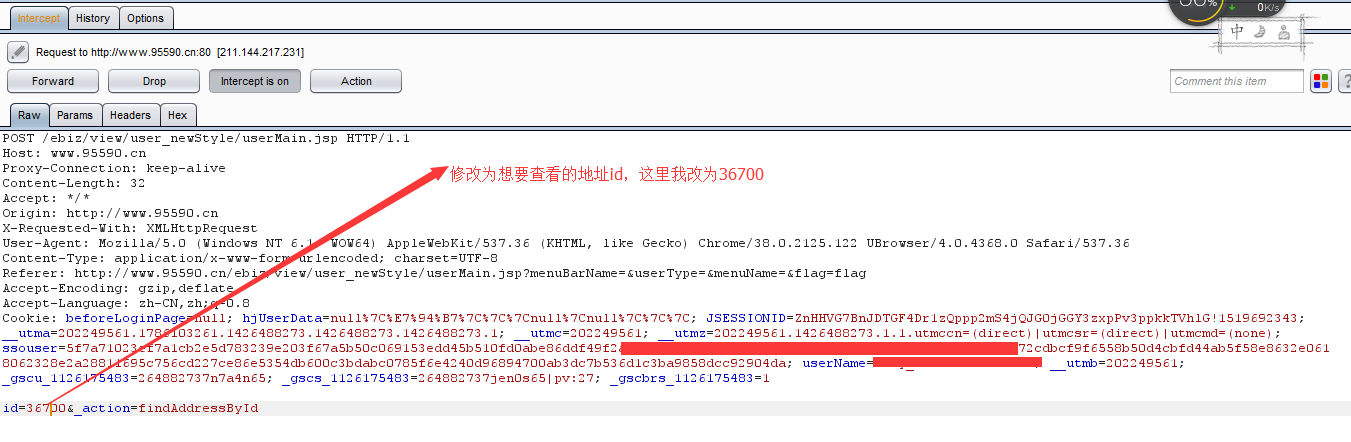Screen dimensions: 1351x442
Task: Toggle the Intercept is on button
Action: [255, 81]
